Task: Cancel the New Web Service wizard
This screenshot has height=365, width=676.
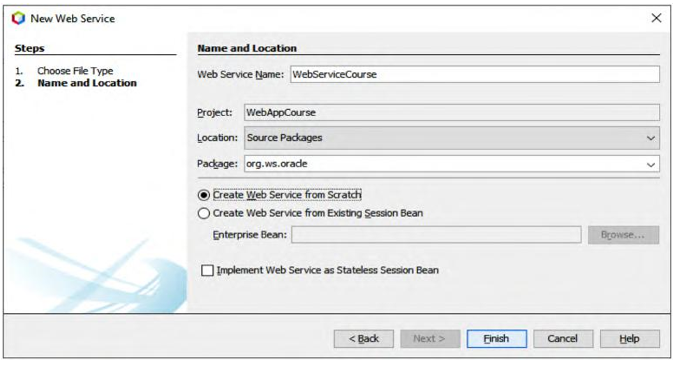Action: click(x=563, y=339)
